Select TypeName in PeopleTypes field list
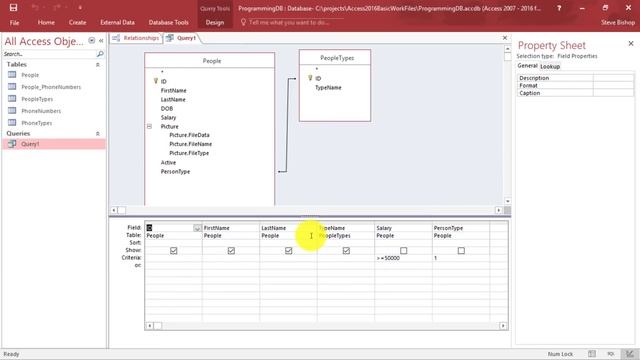This screenshot has width=640, height=360. (x=328, y=87)
